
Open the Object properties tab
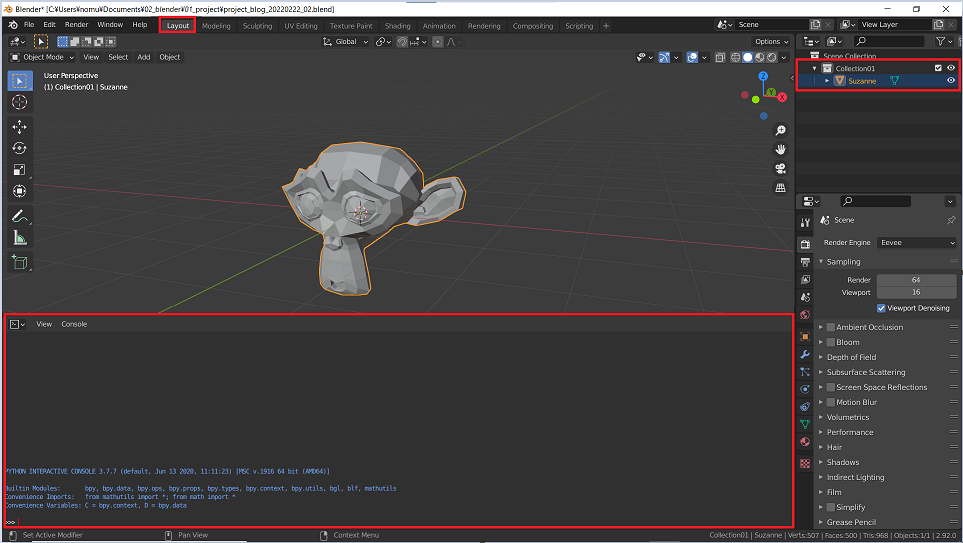click(x=805, y=337)
